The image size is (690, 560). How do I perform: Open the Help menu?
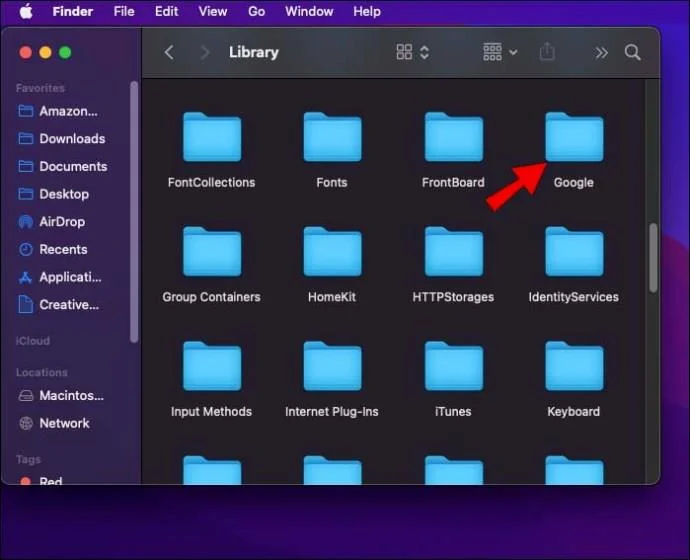point(367,11)
